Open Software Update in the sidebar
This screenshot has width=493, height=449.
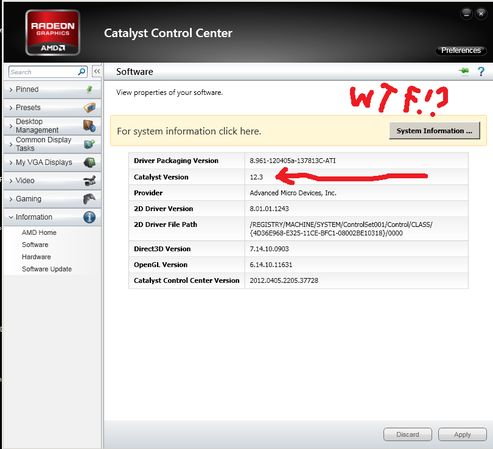point(47,269)
